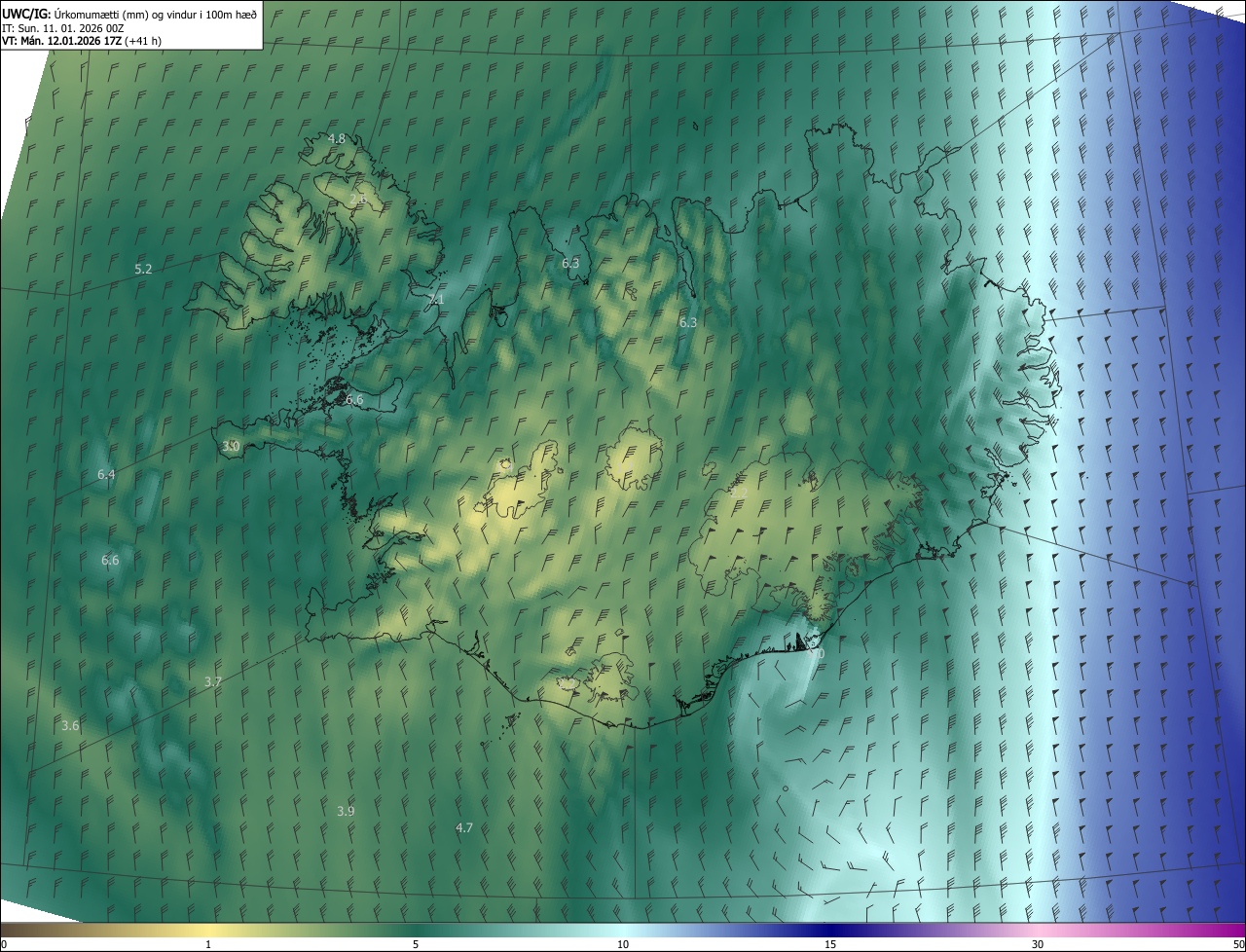
Task: Click the initial time line 'IT: Sun. 11. 01. 2026 00Z'
Action: click(62, 28)
